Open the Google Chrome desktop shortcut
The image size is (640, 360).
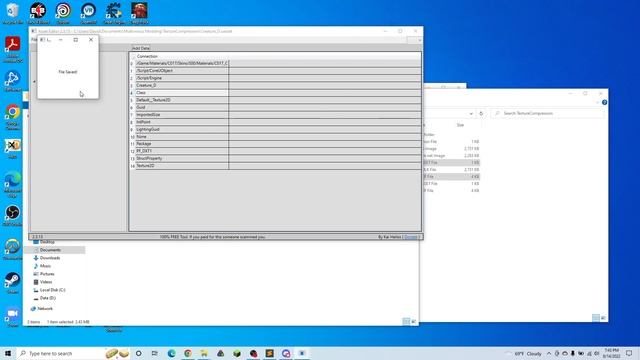tap(13, 117)
